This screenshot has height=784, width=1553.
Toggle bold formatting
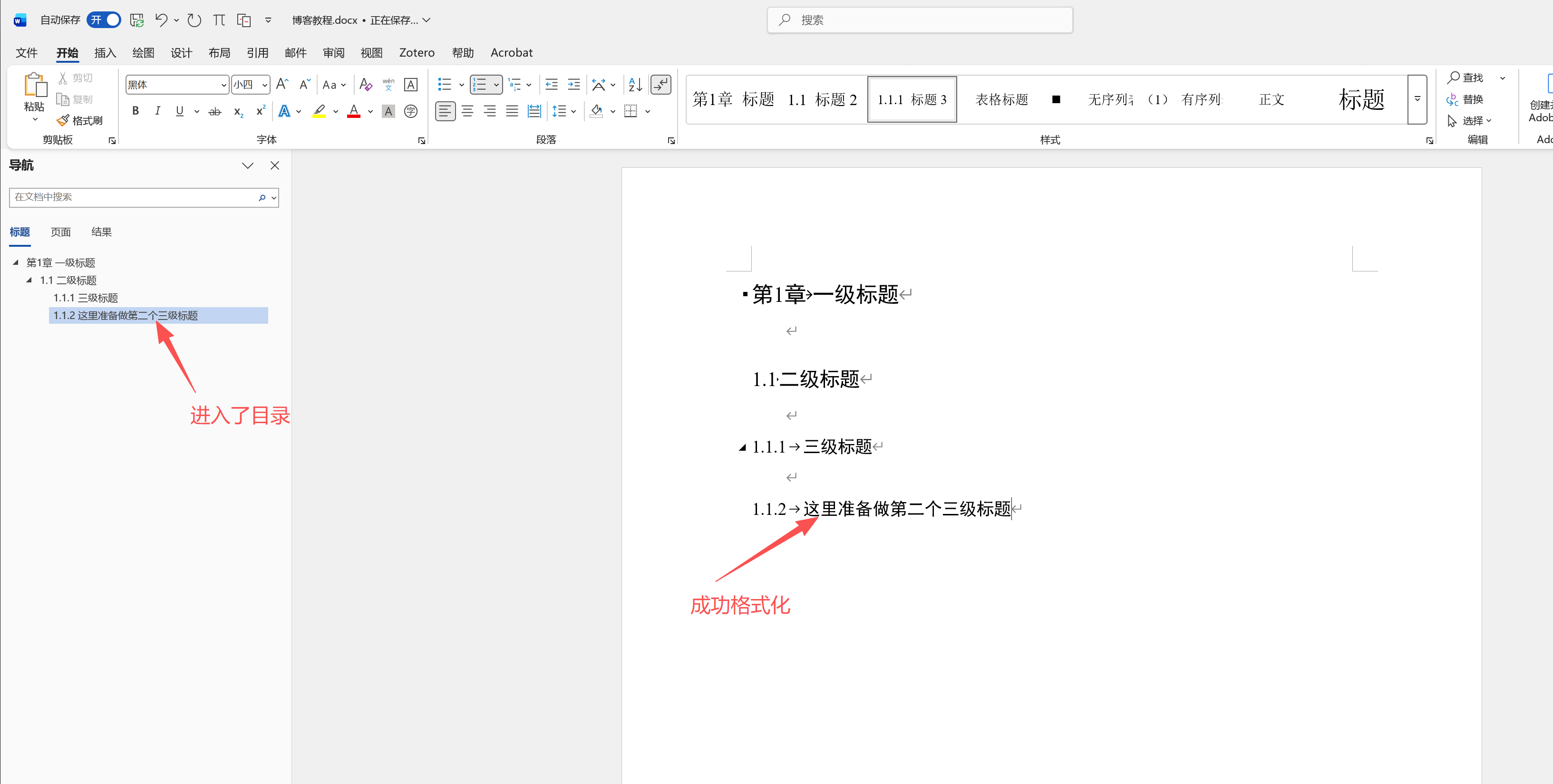[136, 111]
